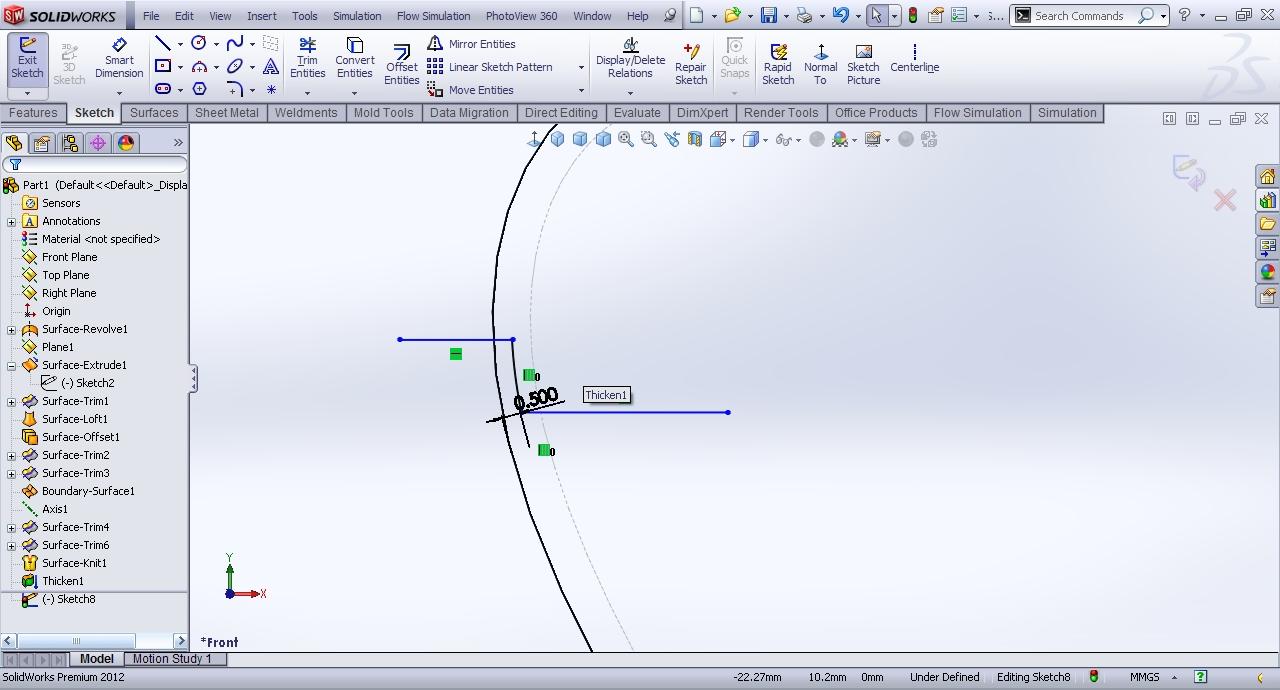Image resolution: width=1280 pixels, height=690 pixels.
Task: Pick the Spline sketch tool
Action: tap(235, 44)
